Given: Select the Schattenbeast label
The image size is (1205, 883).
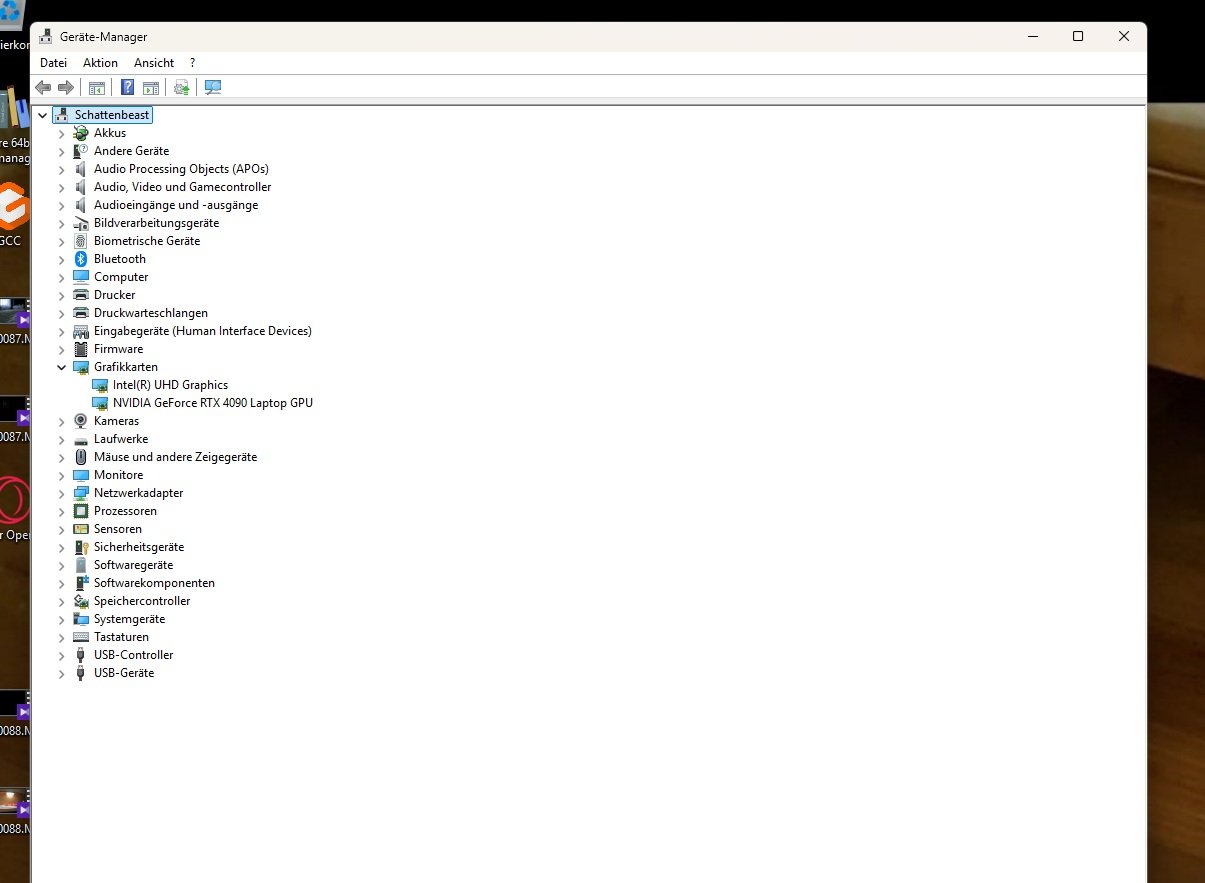Looking at the screenshot, I should [112, 115].
